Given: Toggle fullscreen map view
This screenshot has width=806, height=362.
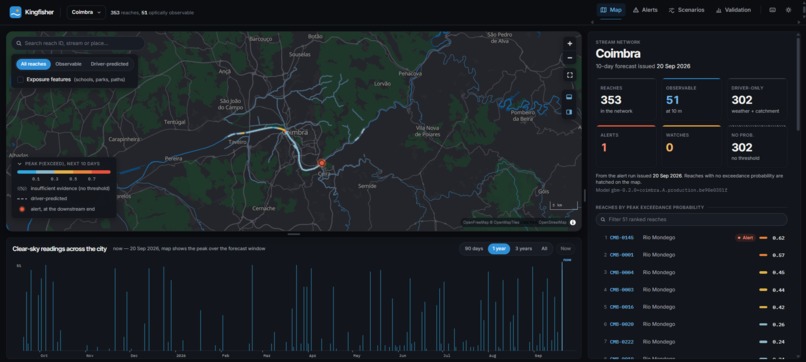Looking at the screenshot, I should coord(570,75).
